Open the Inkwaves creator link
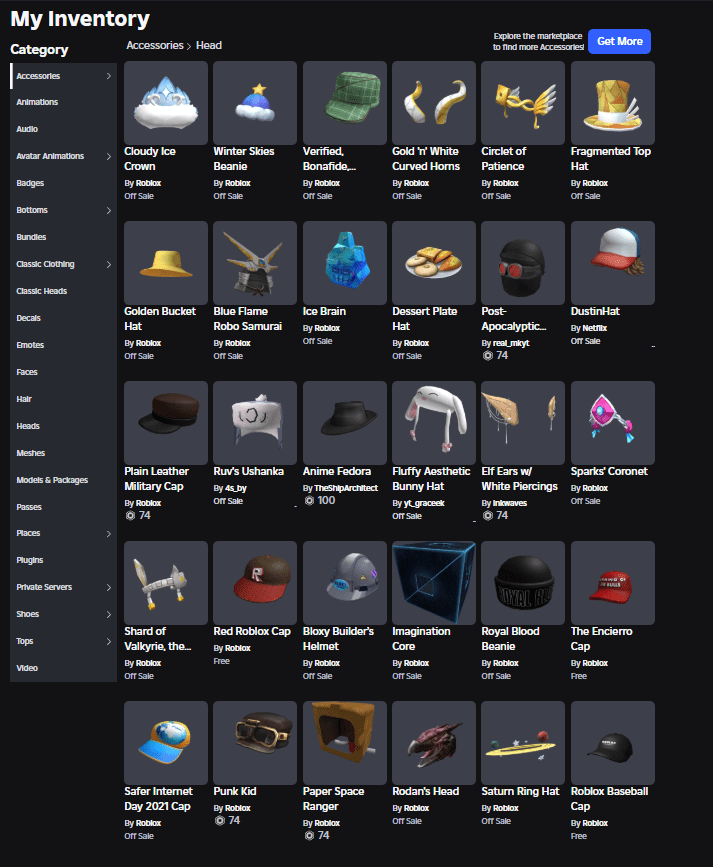The height and width of the screenshot is (867, 713). point(510,503)
